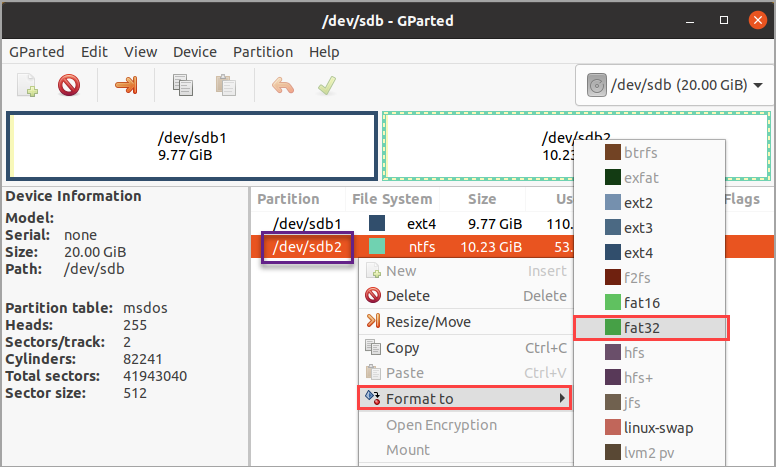Select lvm2 pv in the Format to submenu
Screen dimensions: 776x467
(x=650, y=453)
